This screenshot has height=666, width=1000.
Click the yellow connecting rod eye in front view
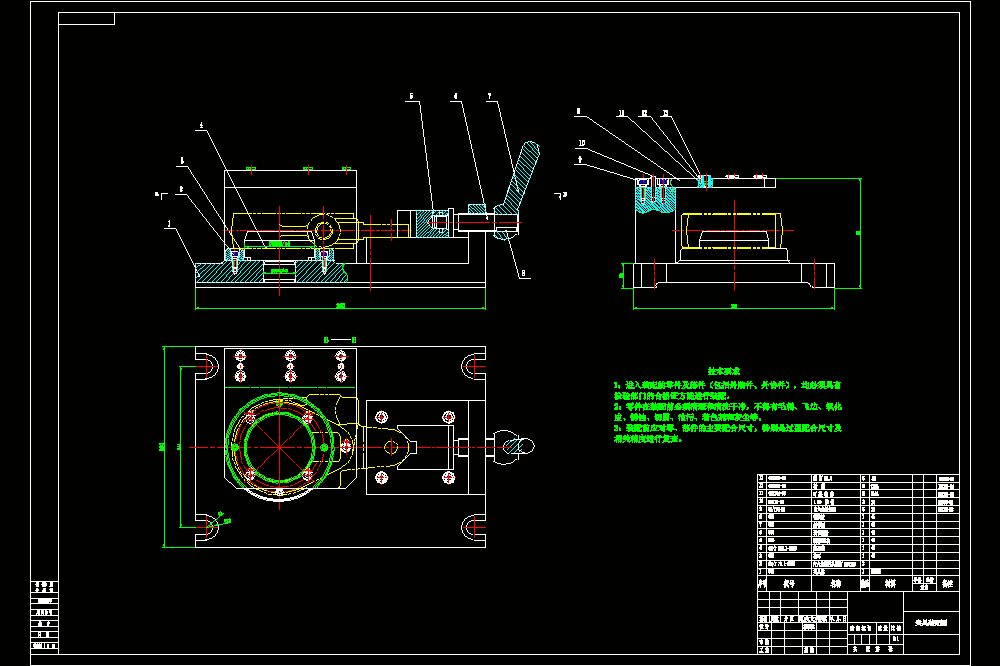point(324,230)
